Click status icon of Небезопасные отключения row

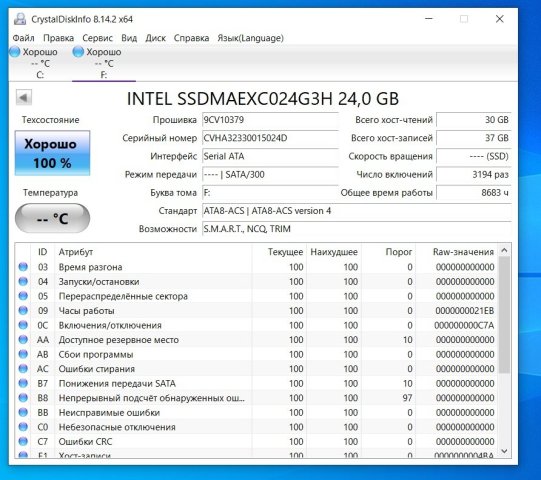(x=23, y=427)
